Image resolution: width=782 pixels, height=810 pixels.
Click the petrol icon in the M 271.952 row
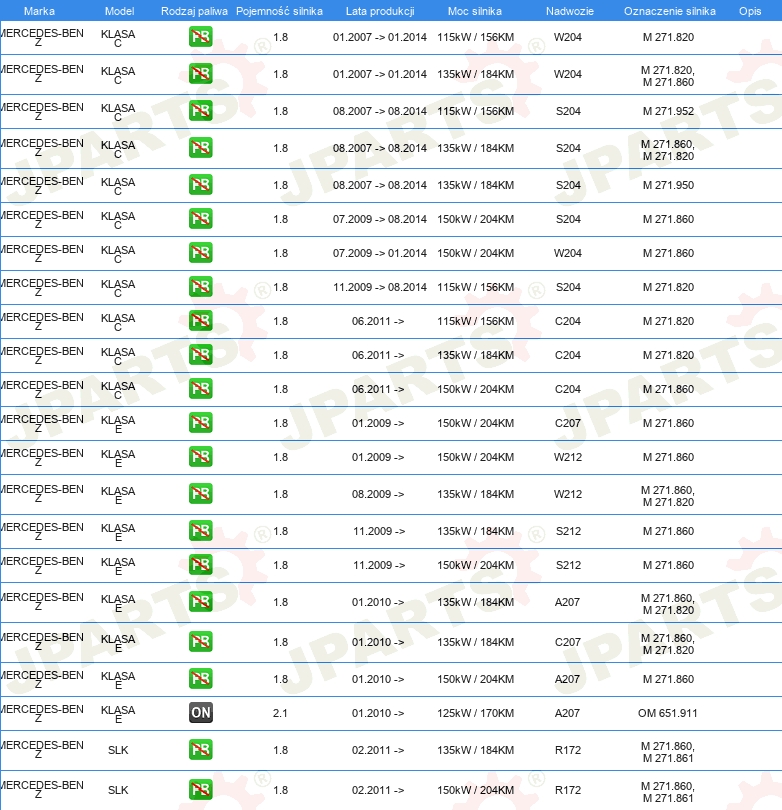pos(201,111)
